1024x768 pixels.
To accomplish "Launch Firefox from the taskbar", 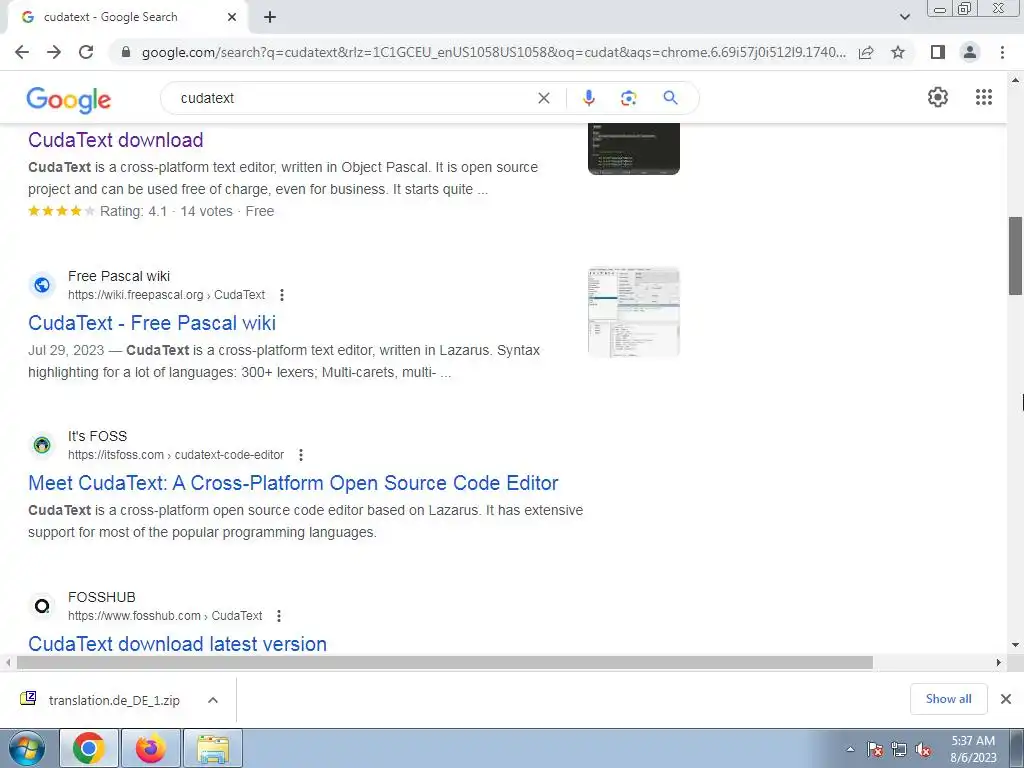I will click(151, 748).
